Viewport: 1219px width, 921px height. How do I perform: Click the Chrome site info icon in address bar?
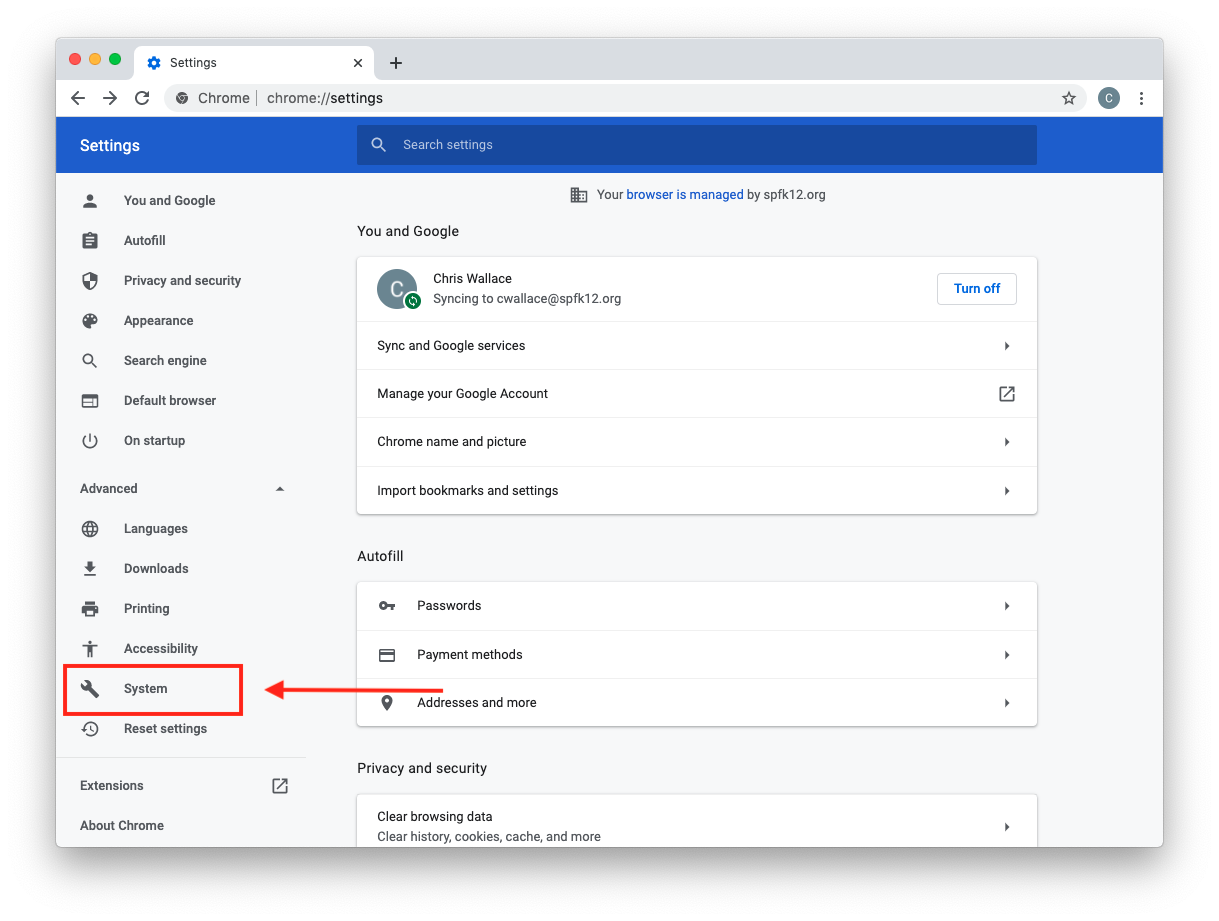tap(182, 98)
